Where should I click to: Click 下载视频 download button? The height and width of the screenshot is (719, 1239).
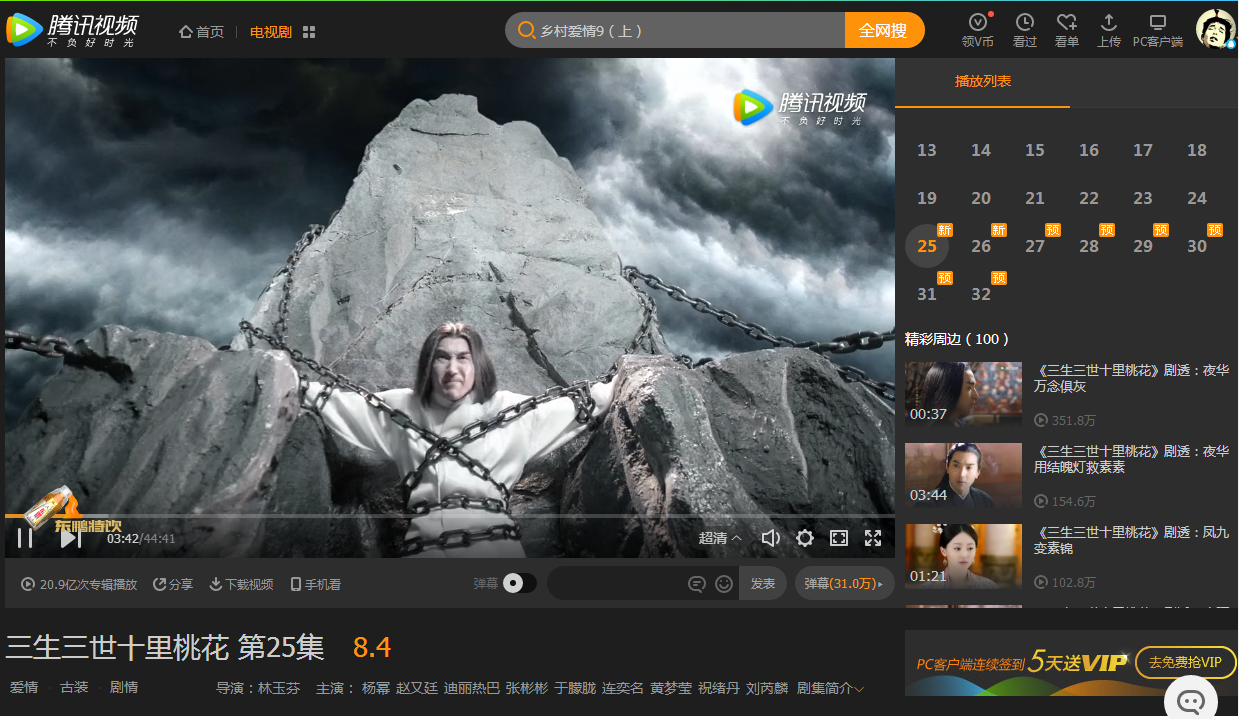(x=241, y=584)
